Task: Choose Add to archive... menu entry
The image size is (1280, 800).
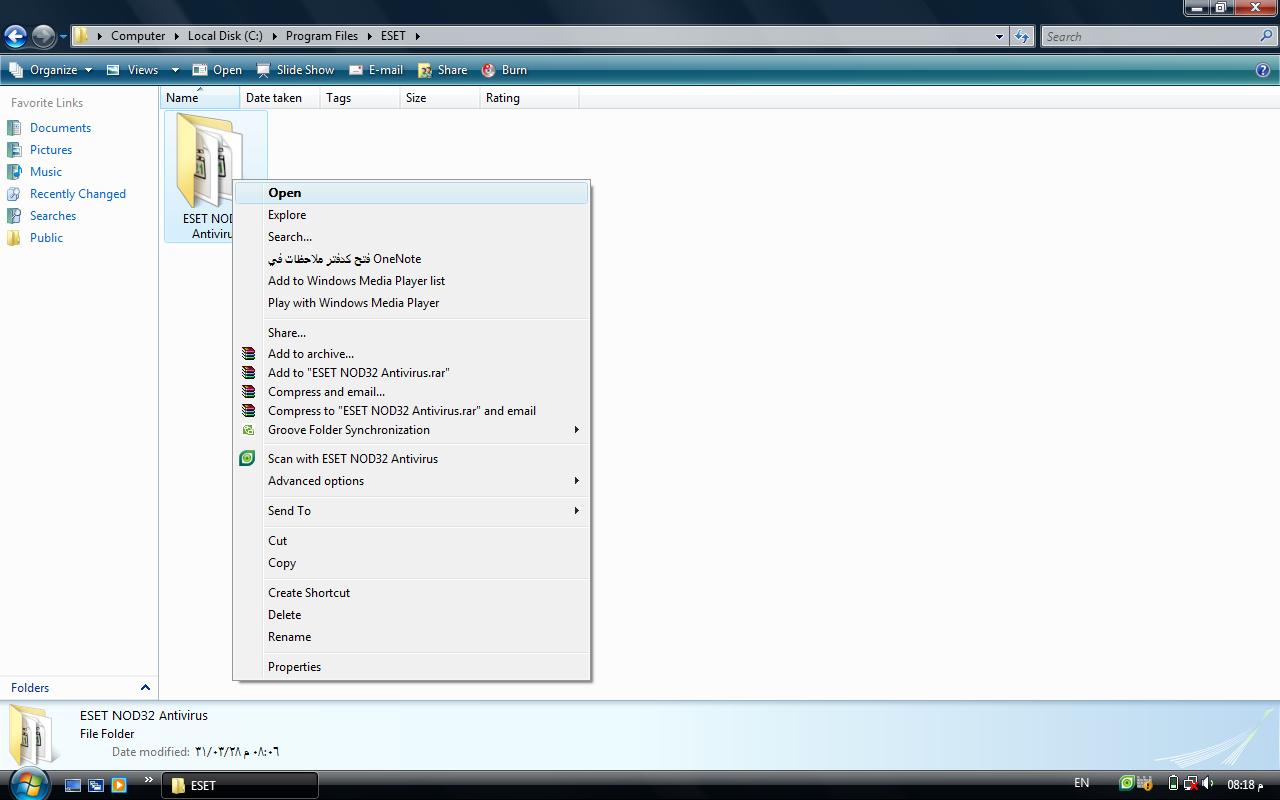Action: click(310, 354)
